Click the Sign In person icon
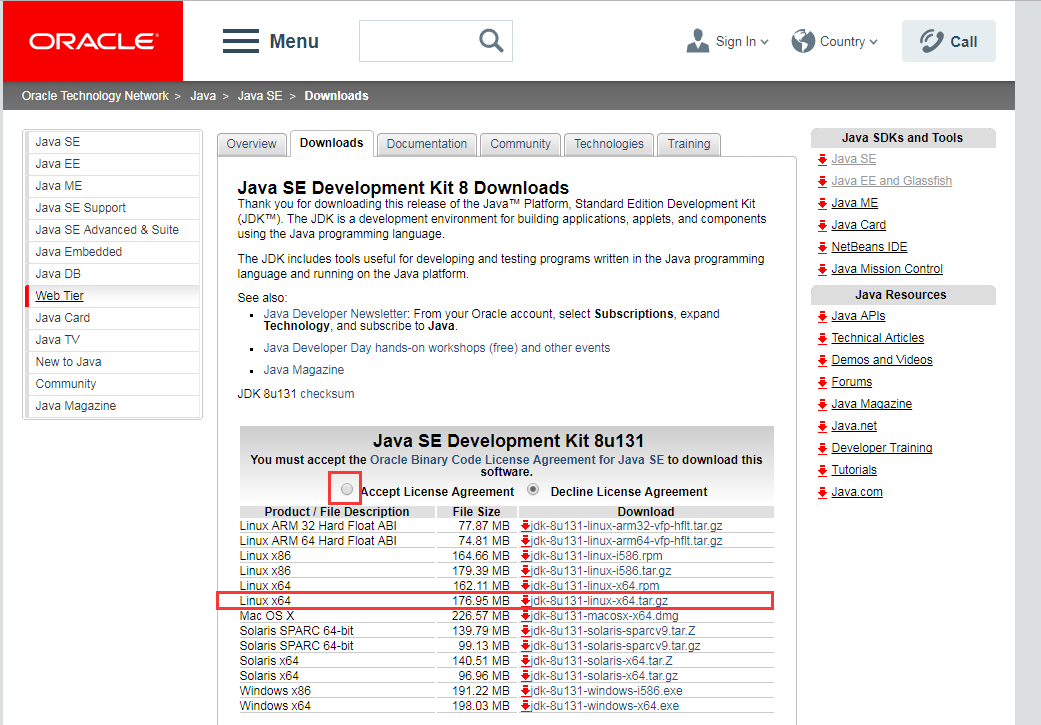The image size is (1041, 725). [698, 41]
